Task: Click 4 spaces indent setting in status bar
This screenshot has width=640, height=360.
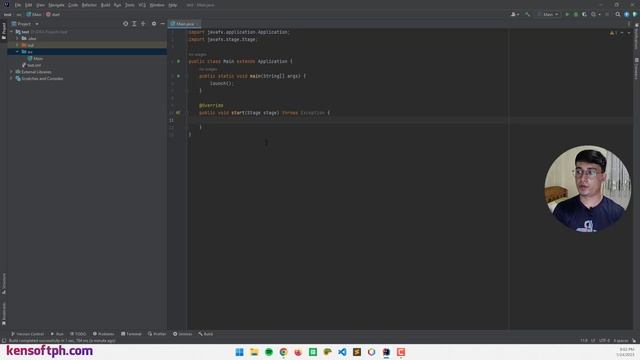Action: click(x=621, y=340)
